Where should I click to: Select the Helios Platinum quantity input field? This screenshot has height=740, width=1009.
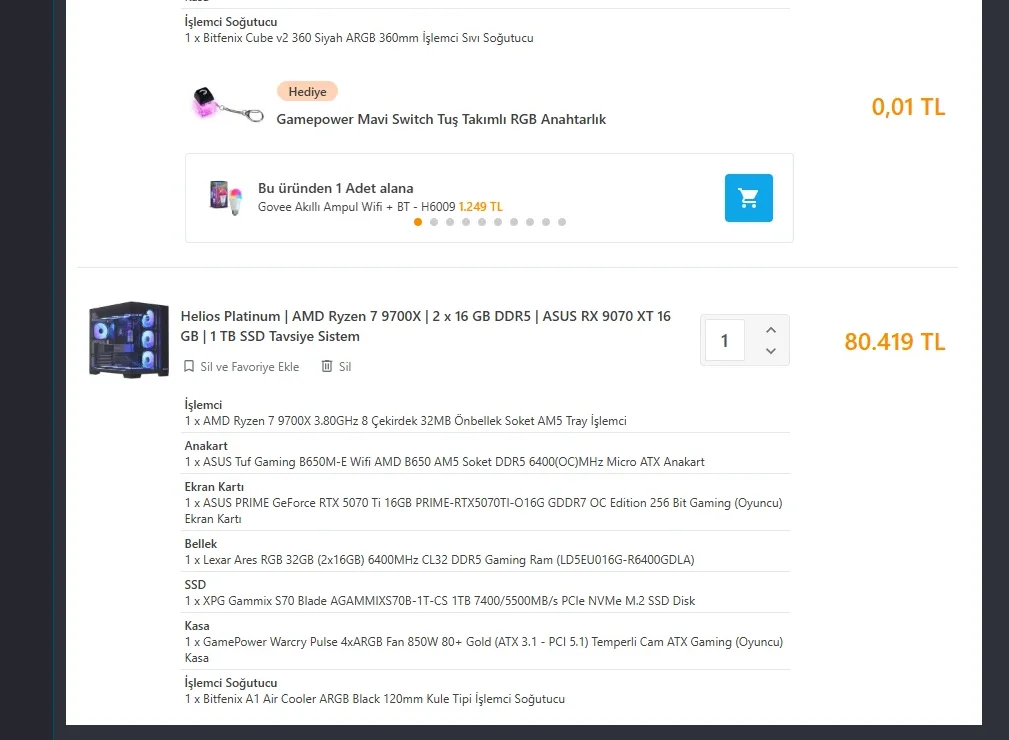[725, 340]
